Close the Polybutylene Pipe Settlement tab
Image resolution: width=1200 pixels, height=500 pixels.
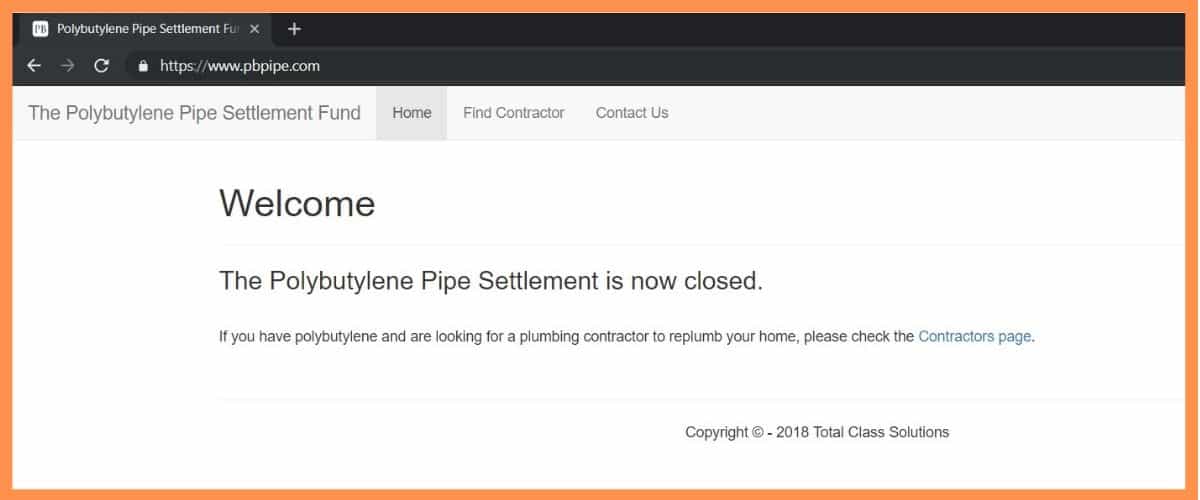coord(254,29)
